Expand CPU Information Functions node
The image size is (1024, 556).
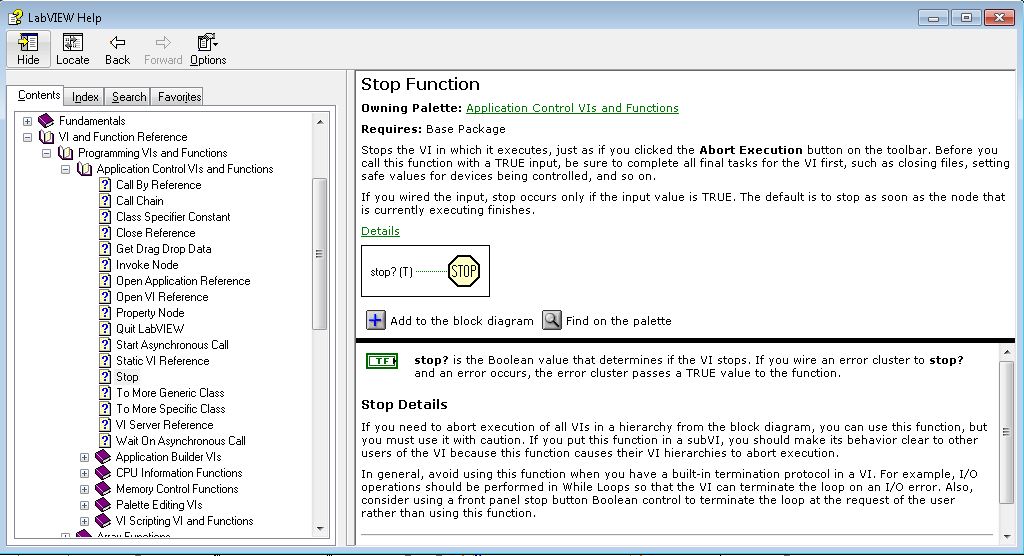point(84,473)
